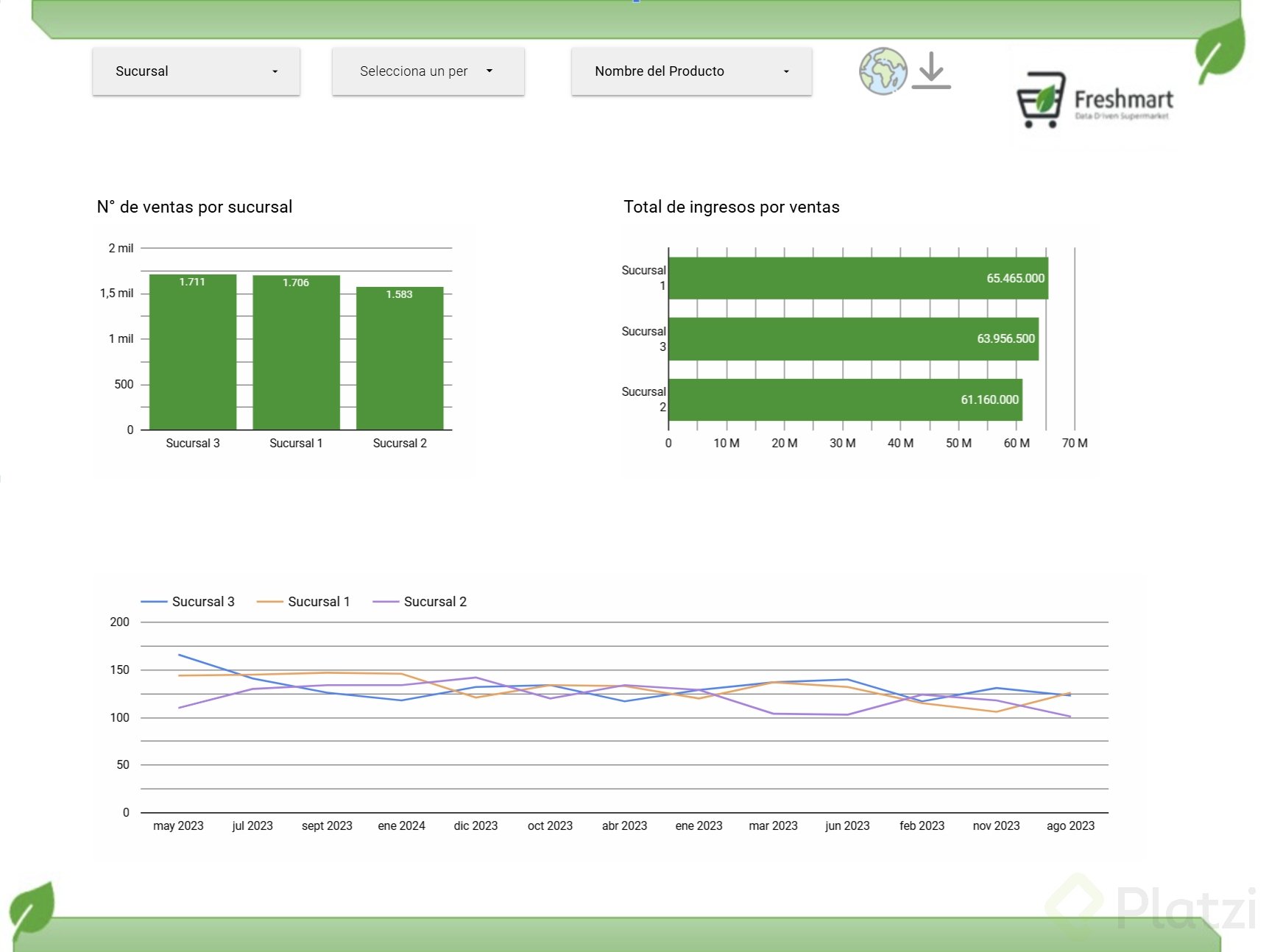Click the 'Sucursal 3' label under the bar chart
The height and width of the screenshot is (952, 1269).
click(x=193, y=443)
